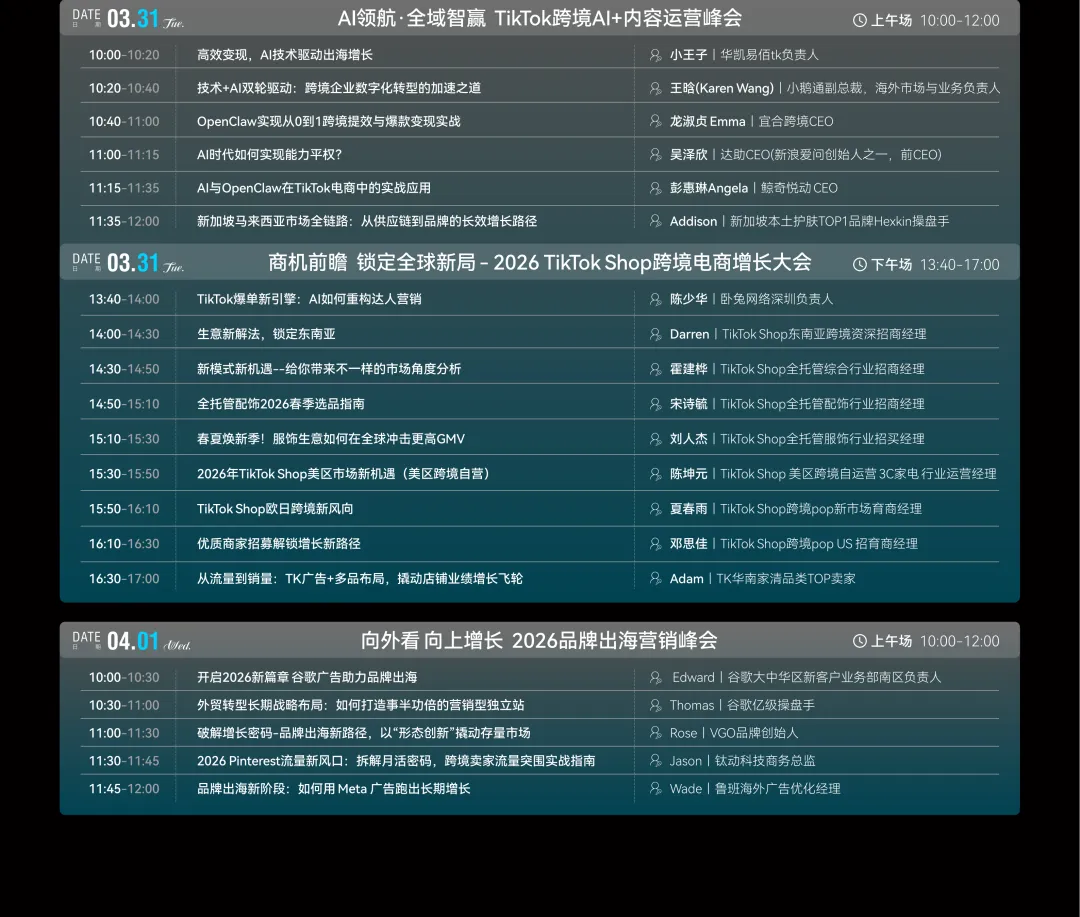Click the person icon next to 王晗(Karen Wang)
Image resolution: width=1080 pixels, height=917 pixels.
point(656,88)
